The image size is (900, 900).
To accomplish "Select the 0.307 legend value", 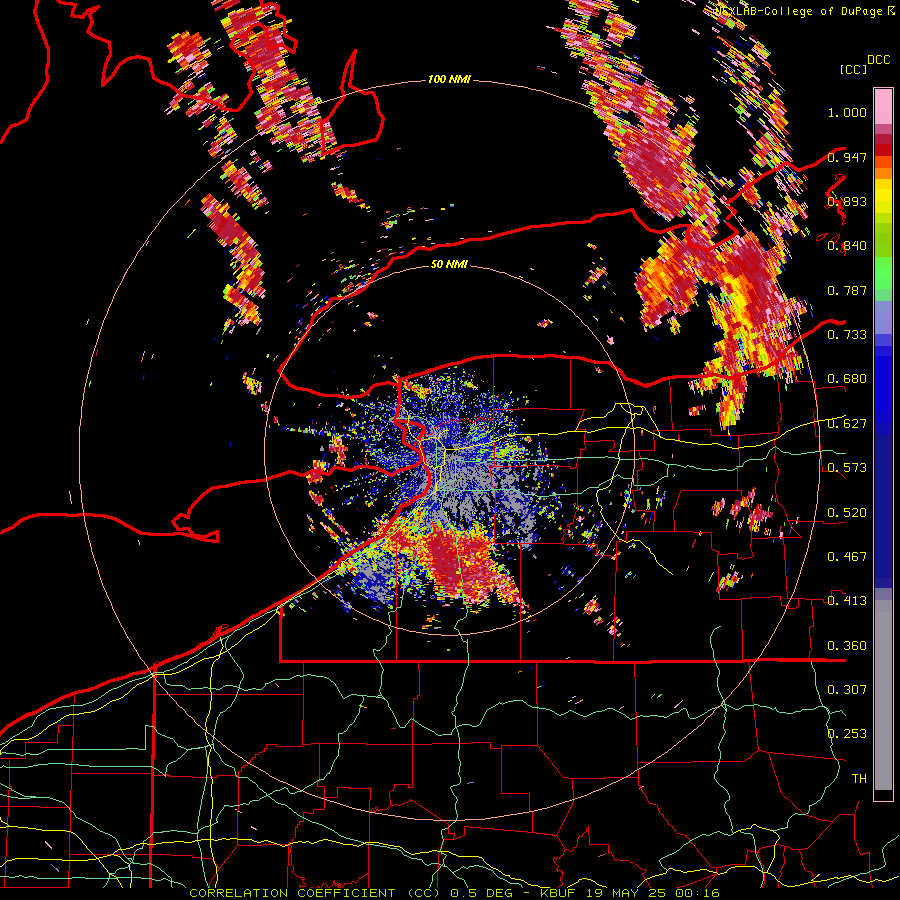I will click(847, 689).
